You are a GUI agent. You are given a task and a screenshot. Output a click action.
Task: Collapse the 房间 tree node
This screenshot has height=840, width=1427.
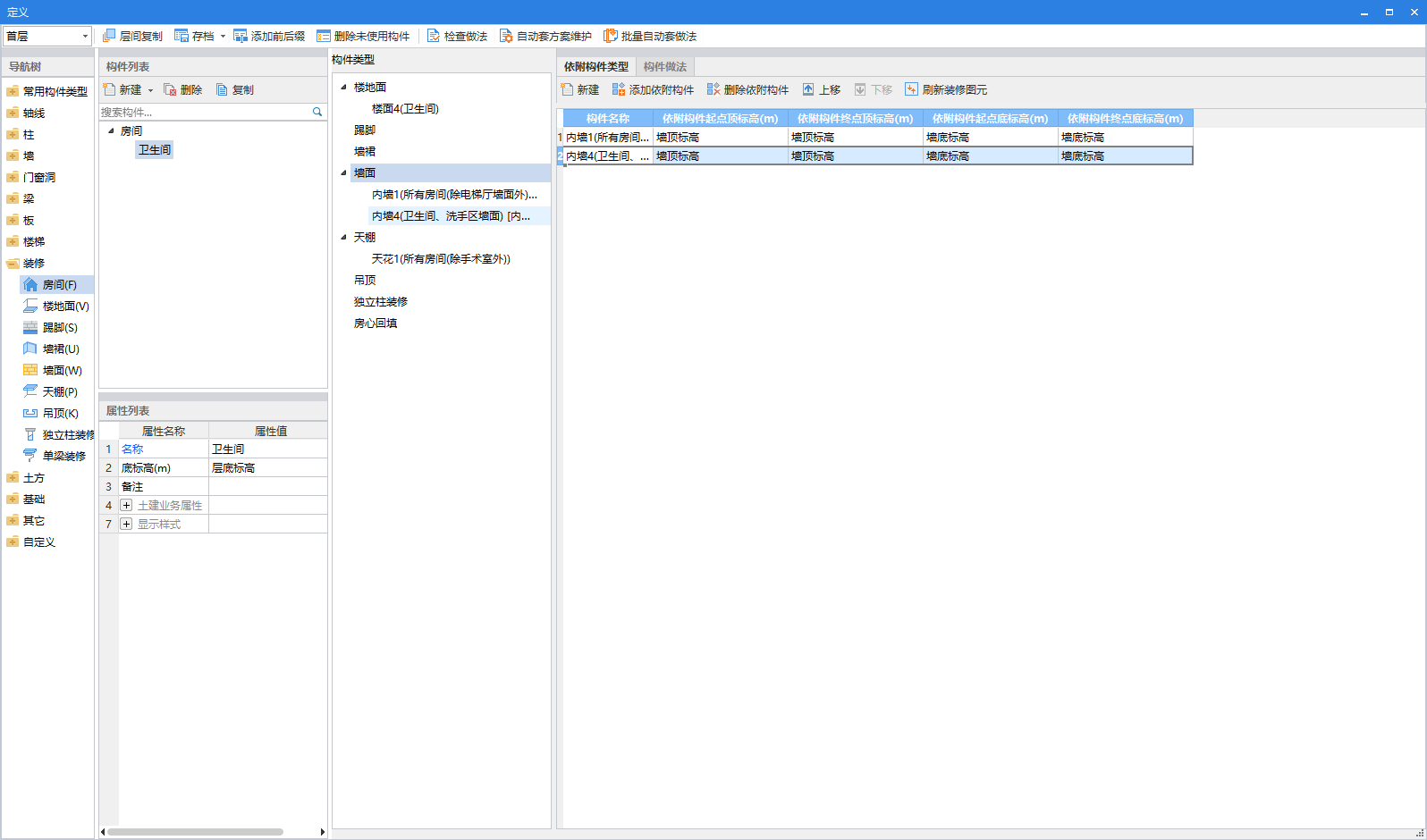pyautogui.click(x=111, y=130)
